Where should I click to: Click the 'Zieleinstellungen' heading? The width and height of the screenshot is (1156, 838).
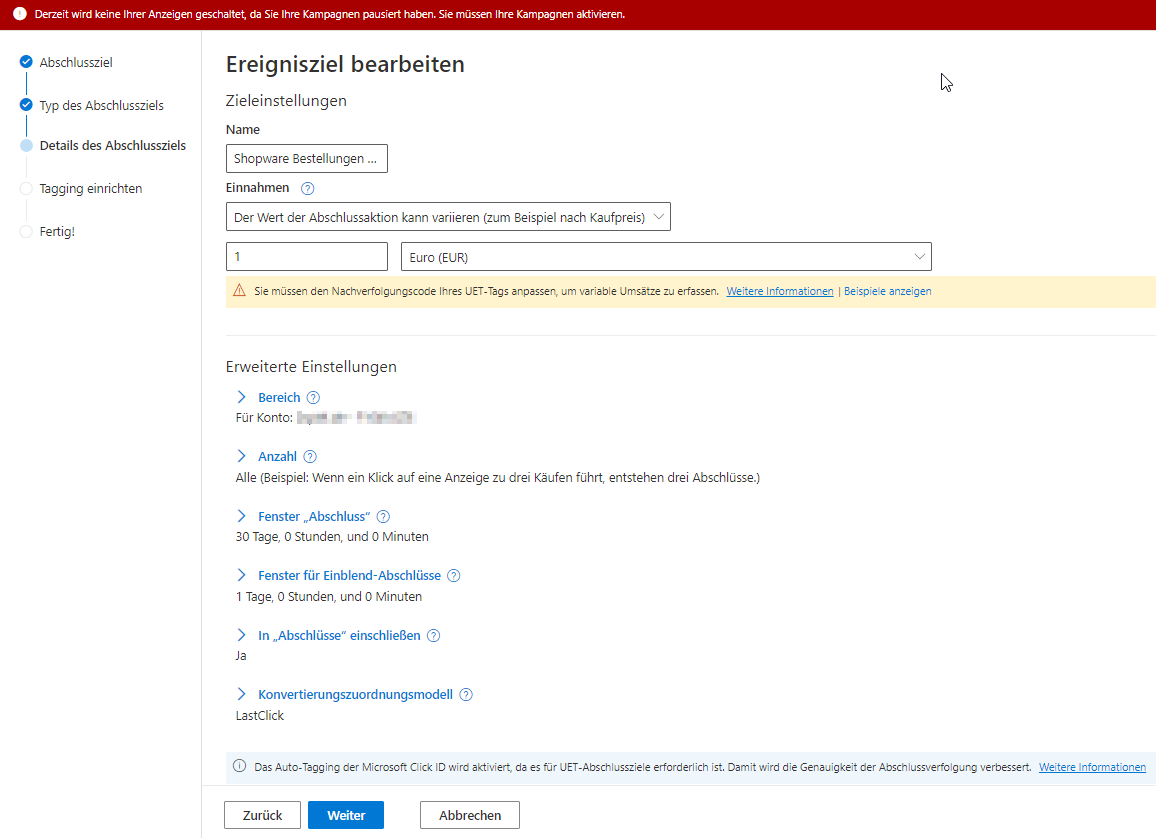[286, 100]
